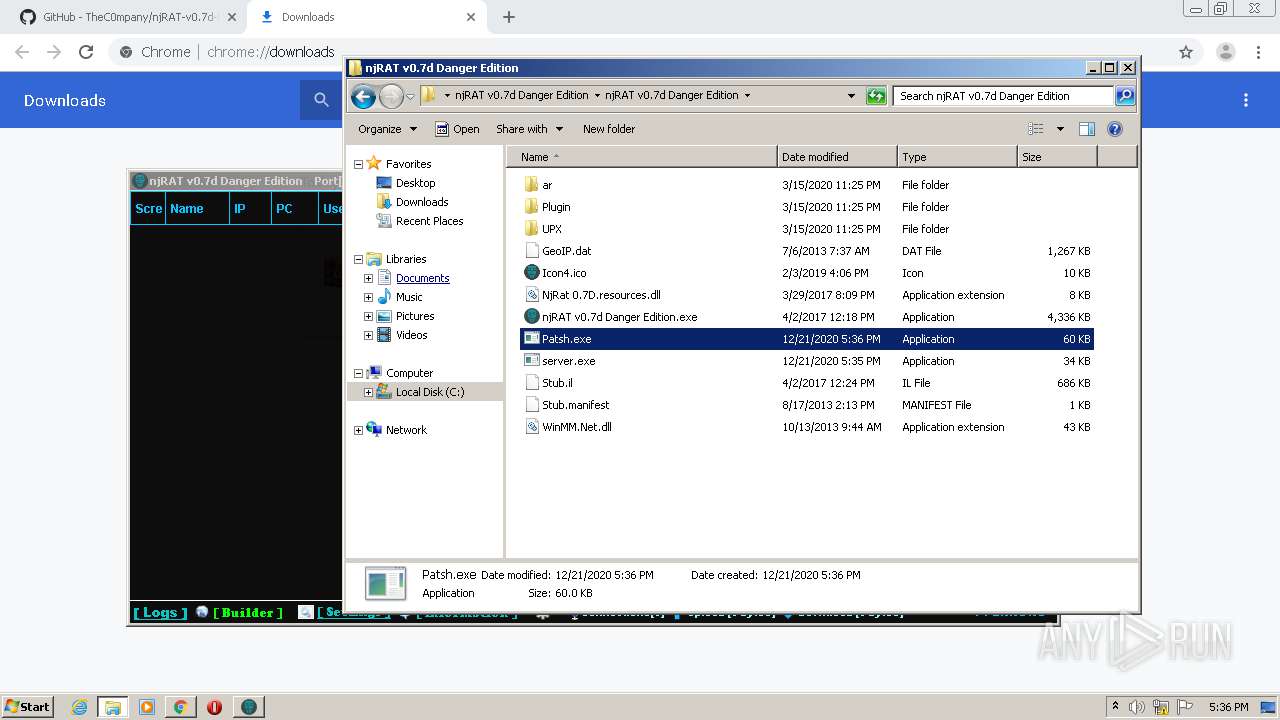This screenshot has width=1280, height=720.
Task: Select the Stub.il file icon
Action: (x=532, y=383)
